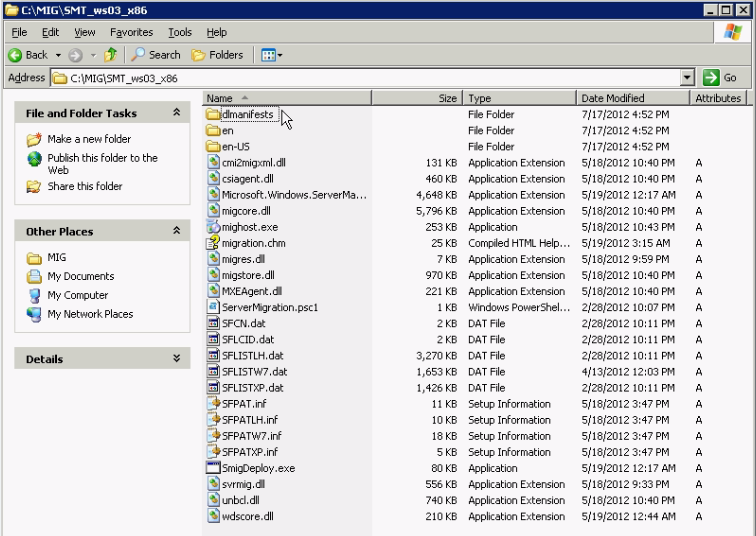Open My Network Places link
Screen dimensions: 756x536
90,314
